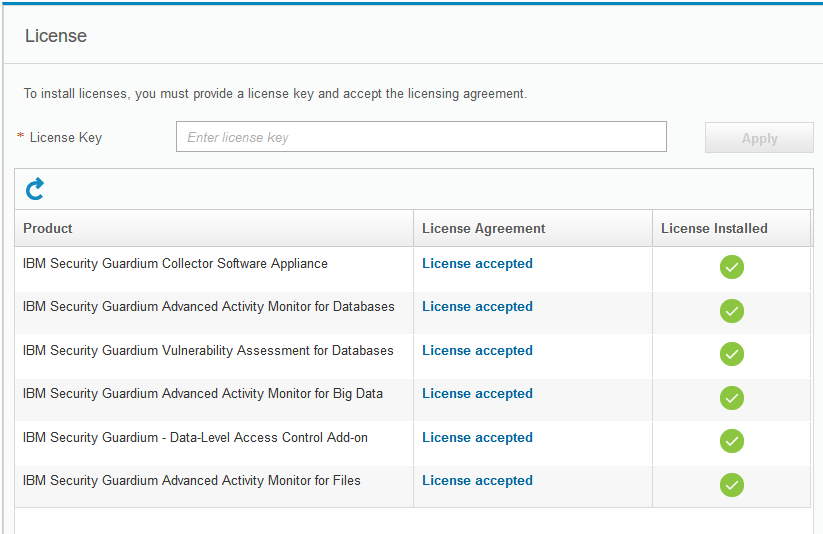Screen dimensions: 823x534
Task: Open License accepted link for Activity Monitor for Databases
Action: (477, 307)
